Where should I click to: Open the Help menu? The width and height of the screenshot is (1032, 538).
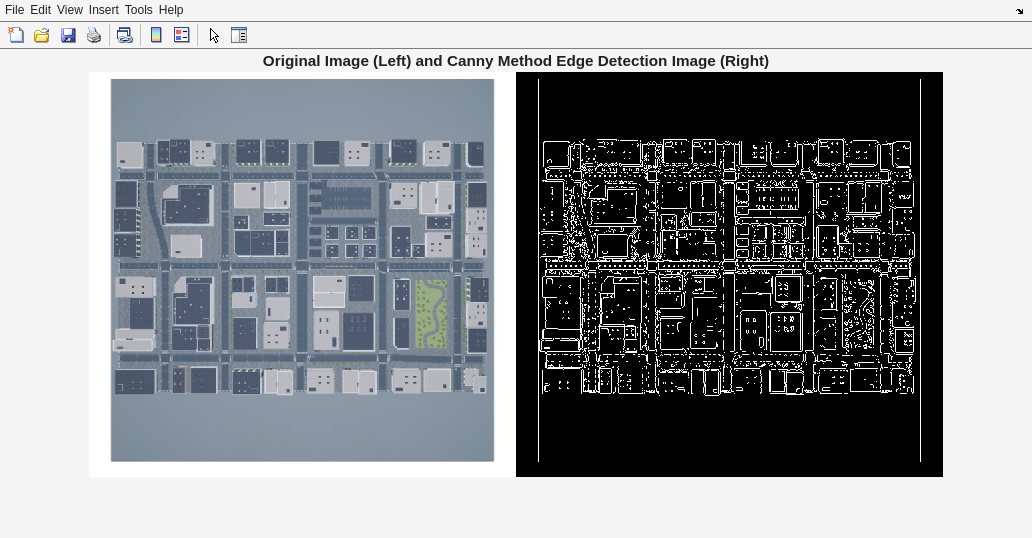click(171, 10)
